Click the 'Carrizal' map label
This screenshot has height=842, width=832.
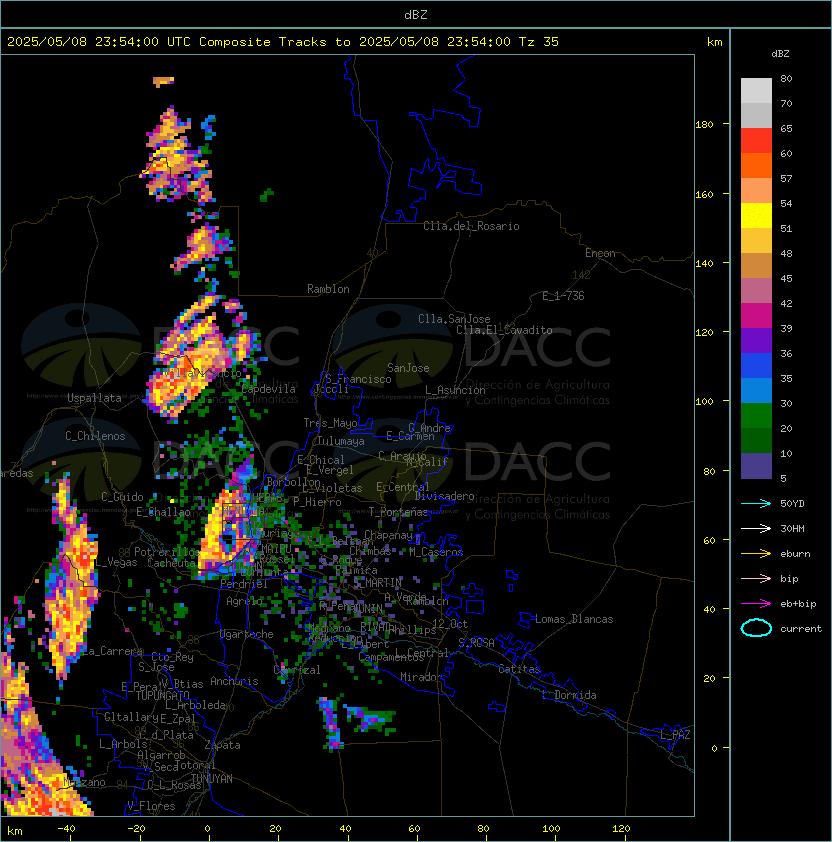pos(297,670)
